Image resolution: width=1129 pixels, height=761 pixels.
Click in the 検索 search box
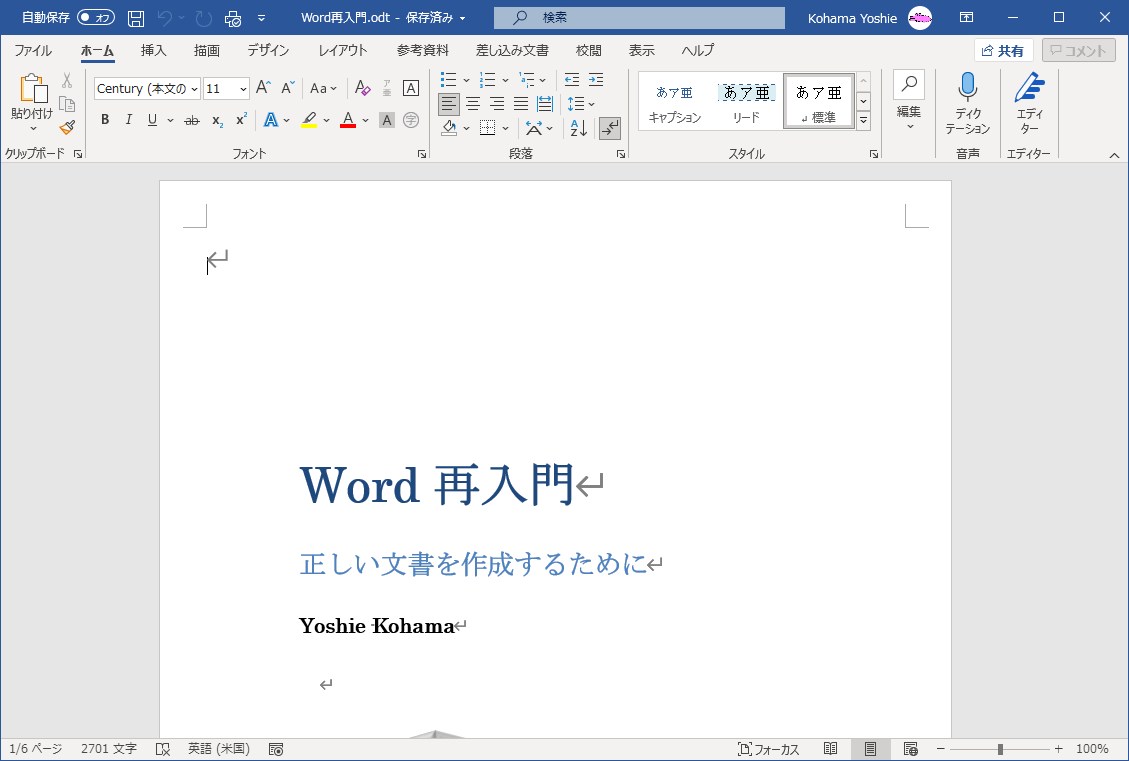[x=640, y=18]
